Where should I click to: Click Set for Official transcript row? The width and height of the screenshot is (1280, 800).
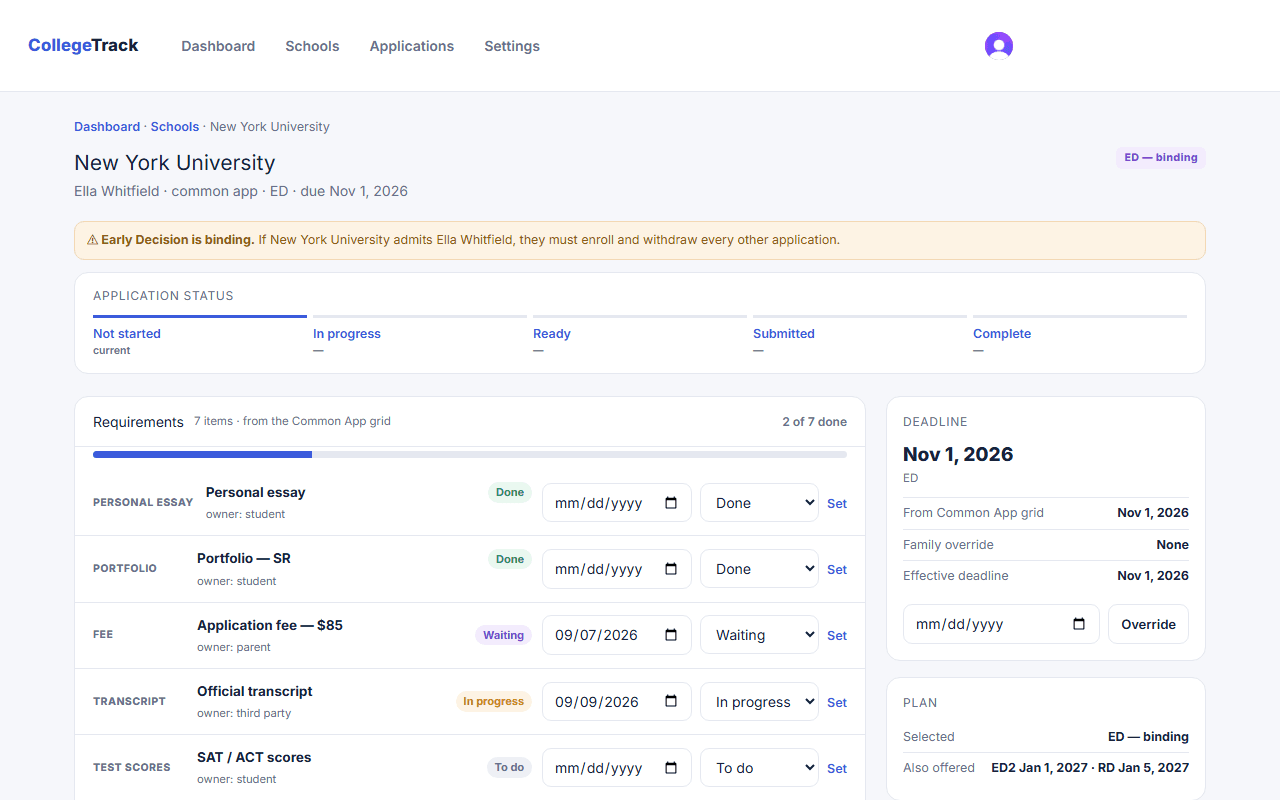837,702
